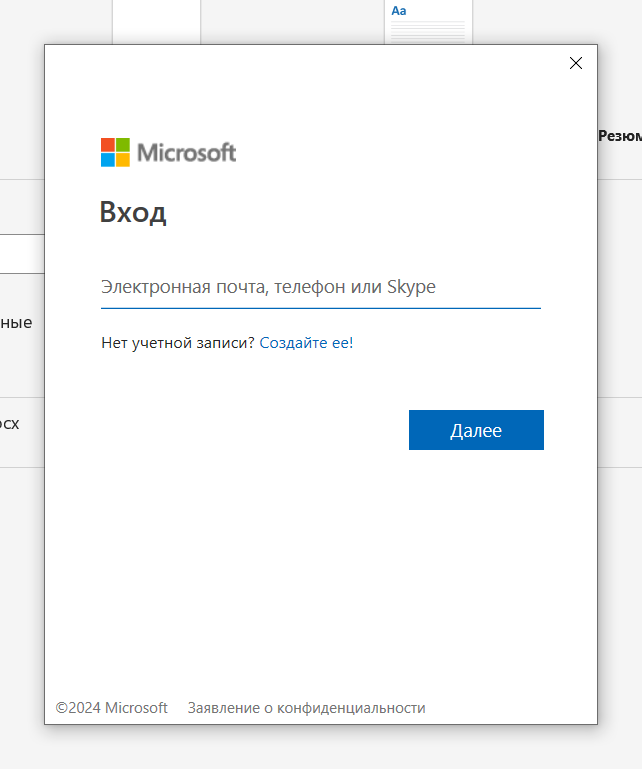Open 'Заявление о конфиденциальности' link
The image size is (642, 769).
307,708
